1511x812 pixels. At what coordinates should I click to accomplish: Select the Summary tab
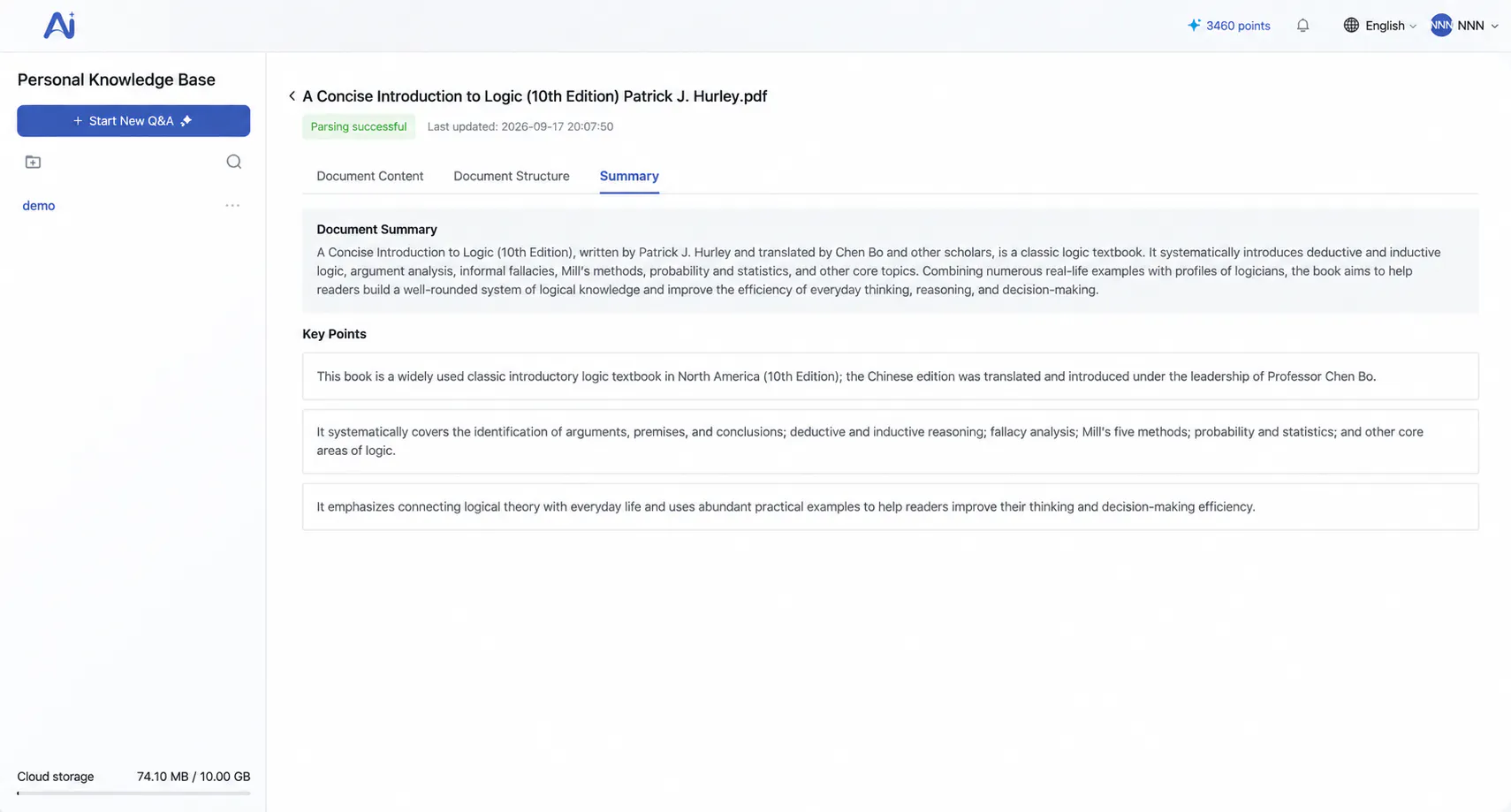(x=629, y=176)
